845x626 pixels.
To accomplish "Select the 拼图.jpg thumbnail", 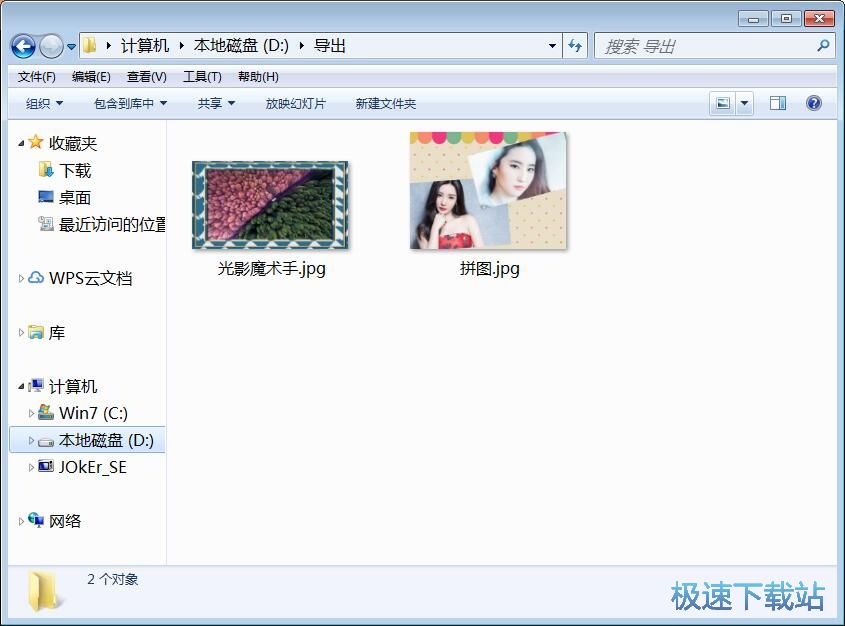I will [488, 191].
